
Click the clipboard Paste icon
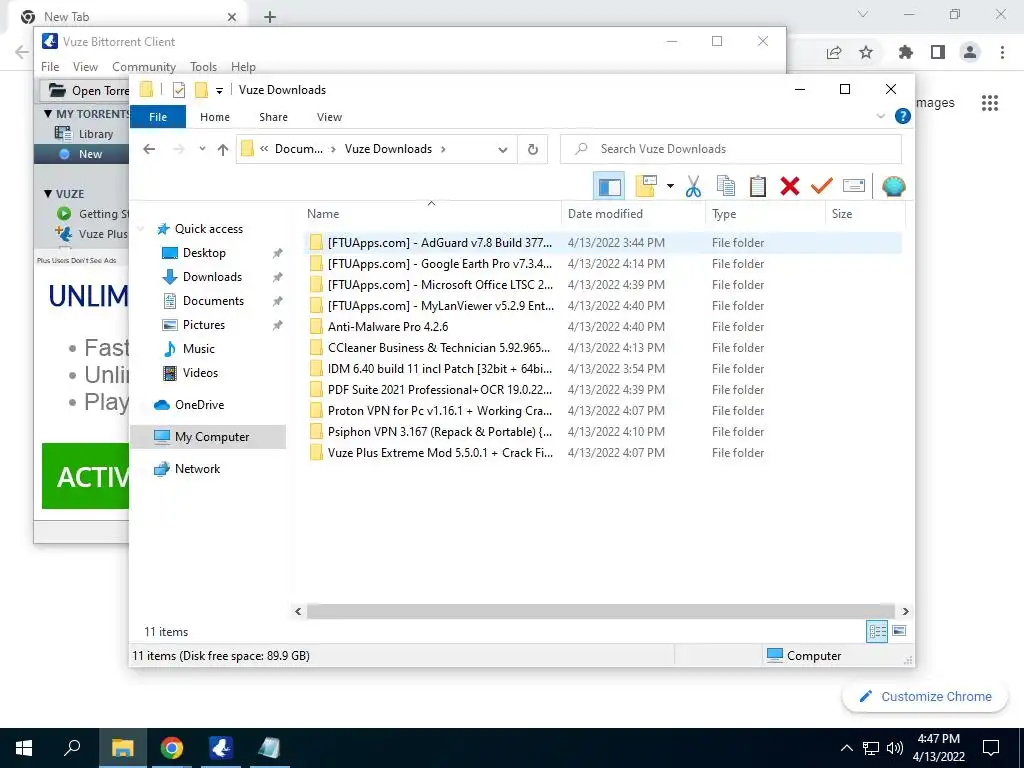point(758,186)
